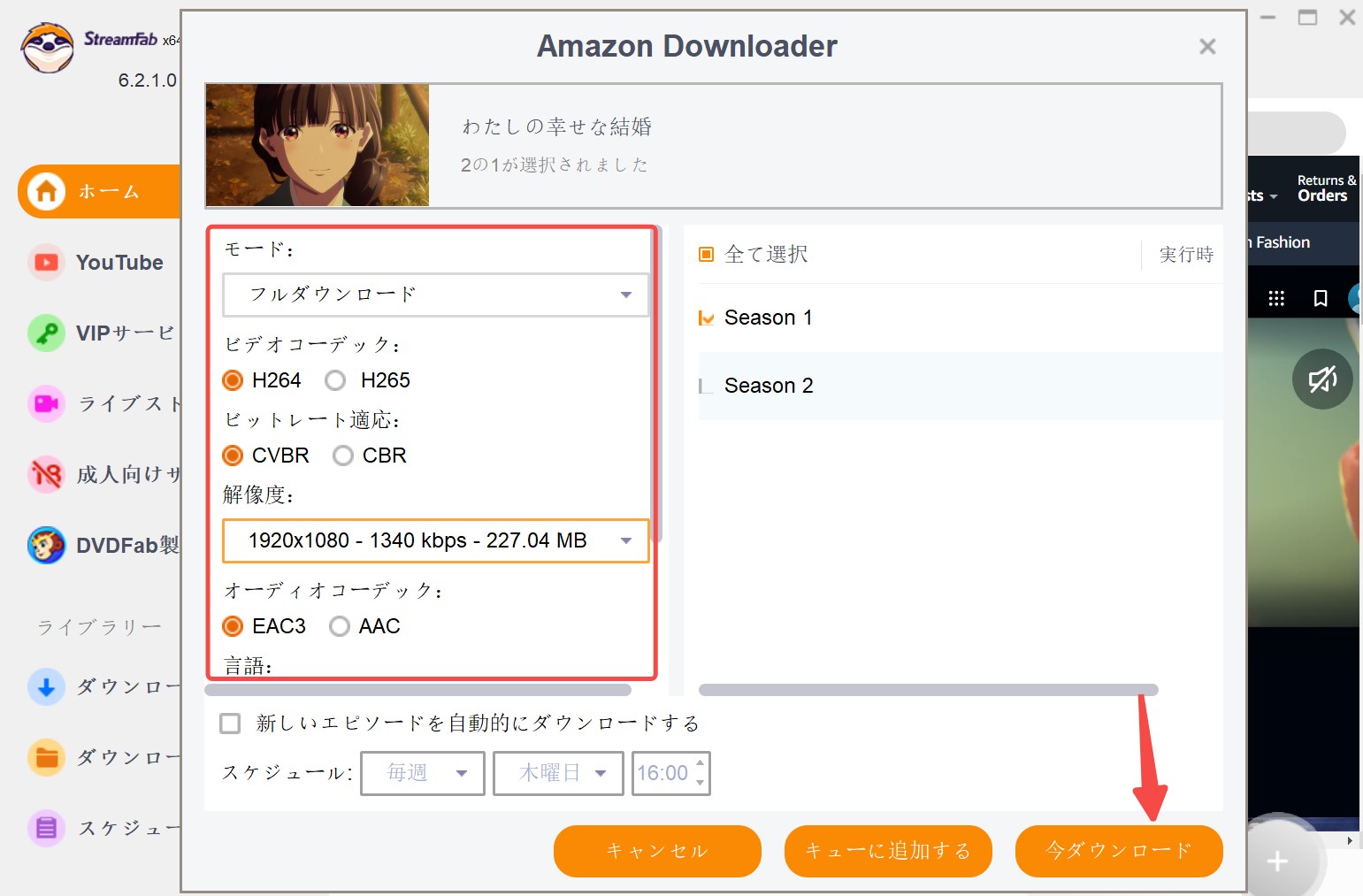The height and width of the screenshot is (896, 1363).
Task: Open the DVDFab products icon
Action: pos(46,546)
